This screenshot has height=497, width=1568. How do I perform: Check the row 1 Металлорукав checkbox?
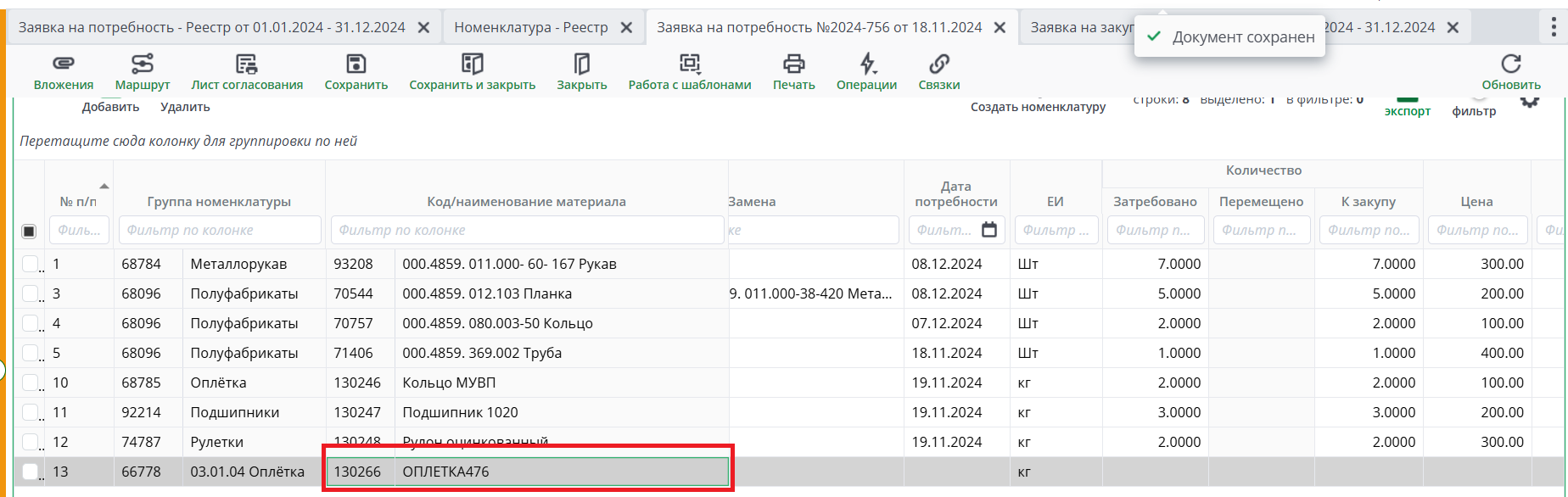click(30, 264)
